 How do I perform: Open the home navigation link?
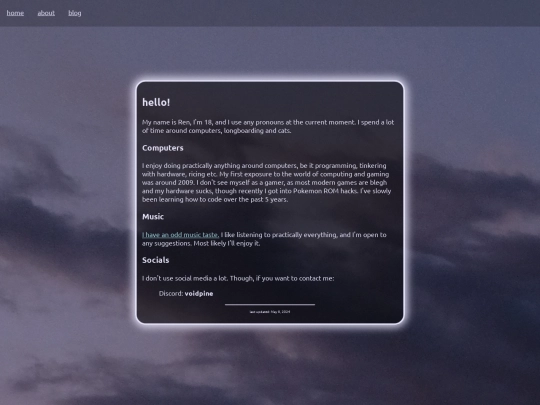(x=15, y=13)
